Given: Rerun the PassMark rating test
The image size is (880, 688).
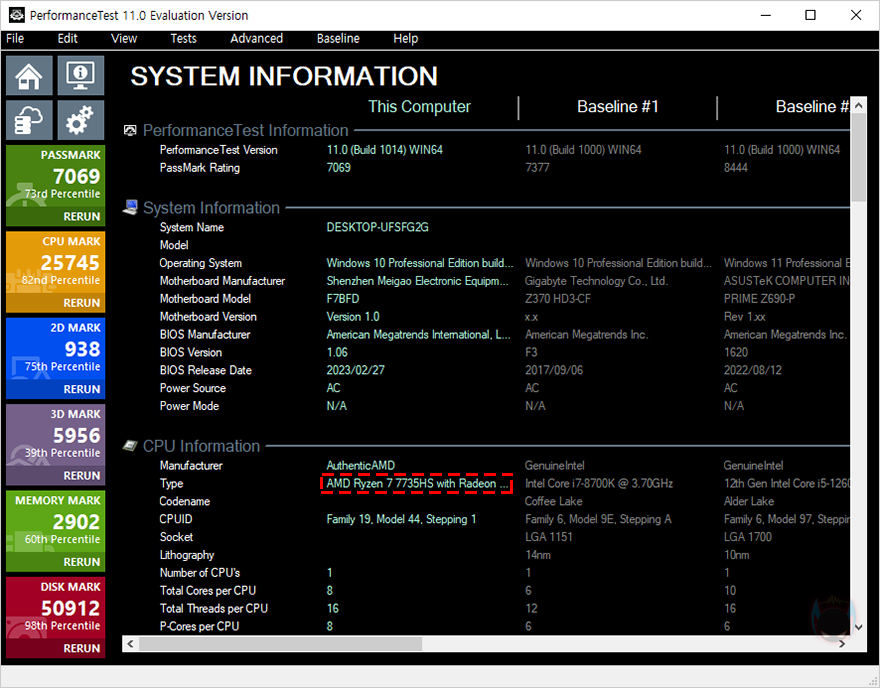Looking at the screenshot, I should pyautogui.click(x=81, y=217).
